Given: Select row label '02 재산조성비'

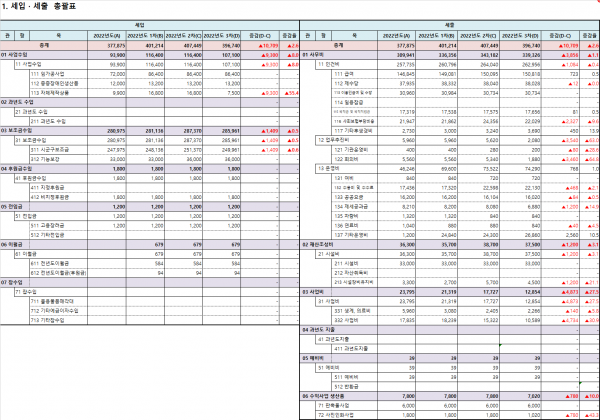Looking at the screenshot, I should pos(318,244).
